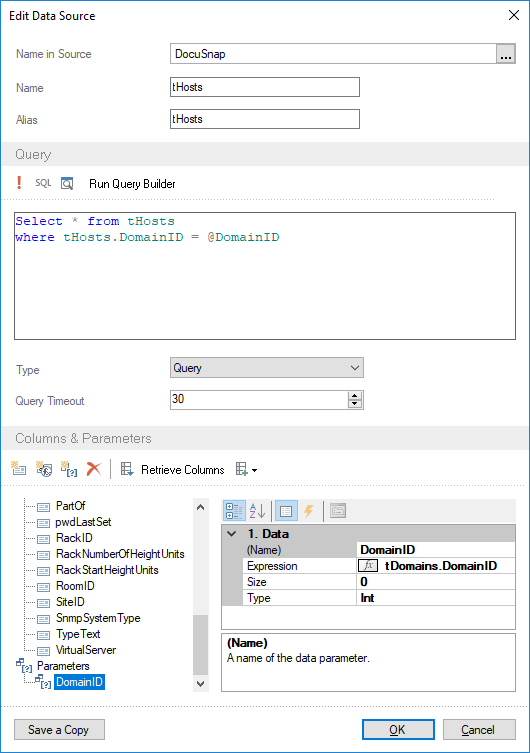This screenshot has width=530, height=753.
Task: Click the SiteID column icon
Action: [44, 603]
